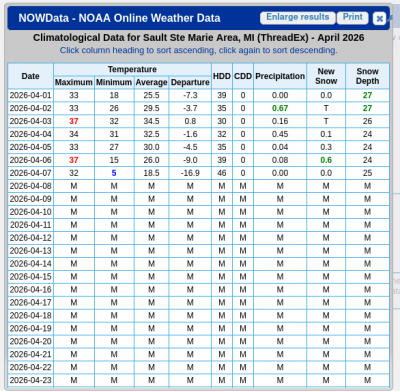
Task: Click the red maximum 37 on 2026-04-03
Action: (74, 121)
